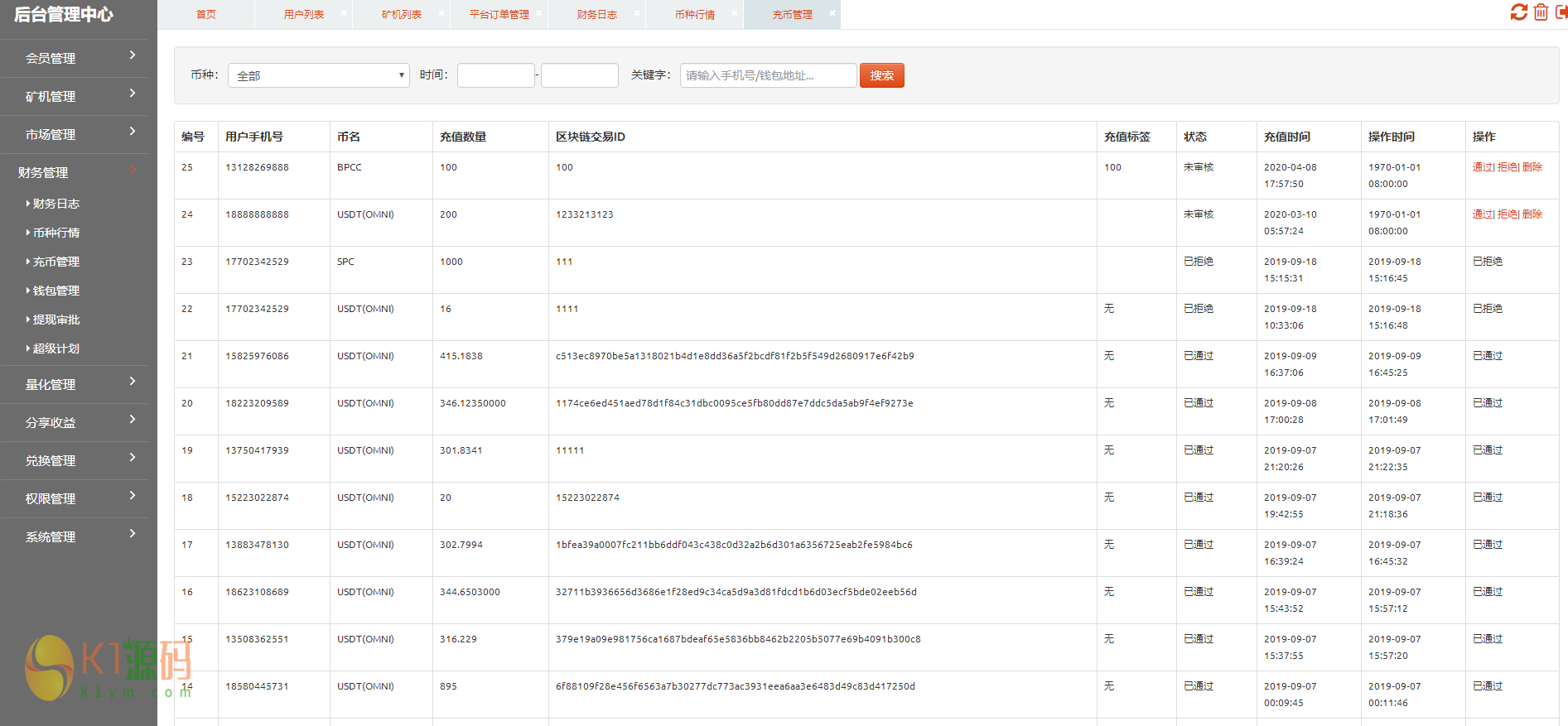Switch to the 平台订单管理 tab
1568x726 pixels.
coord(499,15)
